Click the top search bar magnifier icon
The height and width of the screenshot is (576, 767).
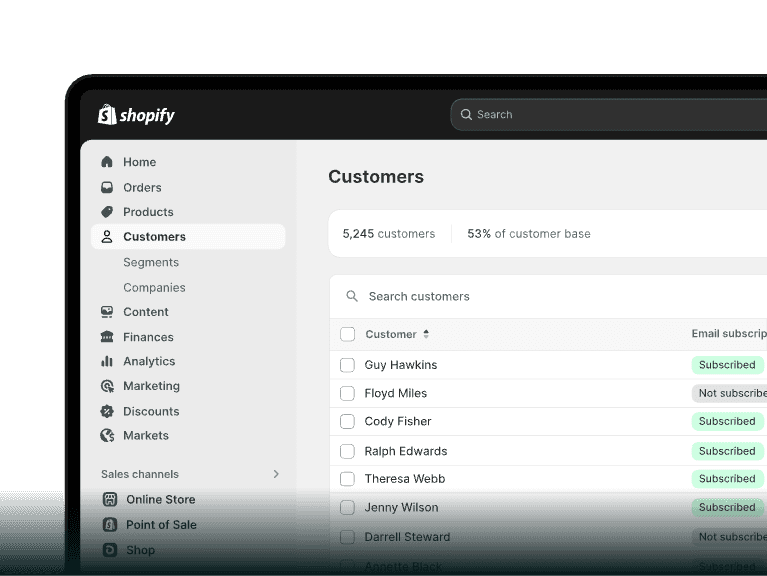(466, 114)
